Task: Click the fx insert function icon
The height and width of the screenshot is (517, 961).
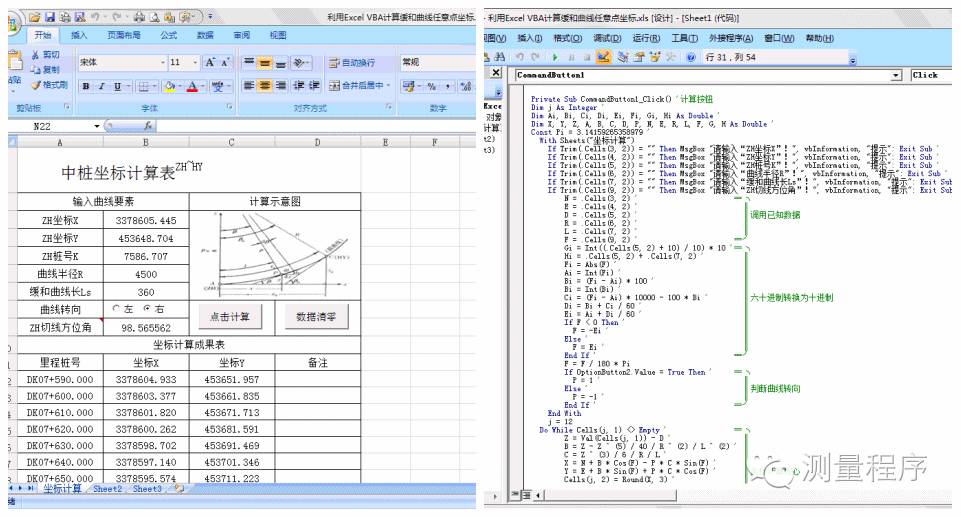Action: (x=148, y=126)
